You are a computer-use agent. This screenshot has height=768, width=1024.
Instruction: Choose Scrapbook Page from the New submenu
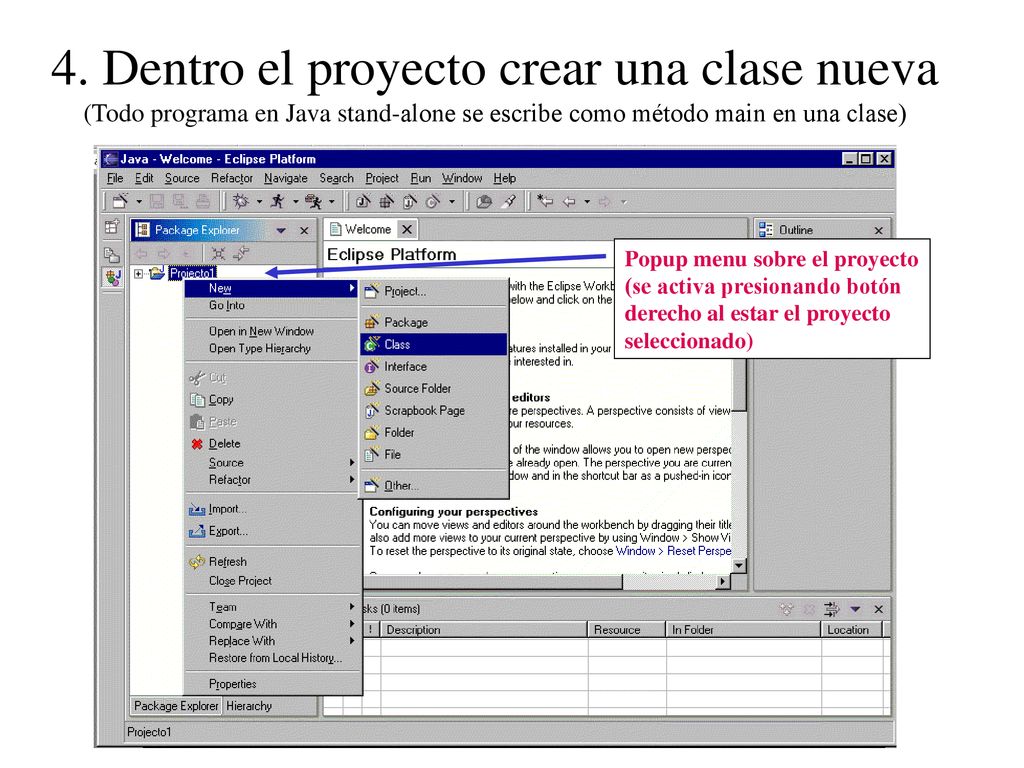(434, 411)
